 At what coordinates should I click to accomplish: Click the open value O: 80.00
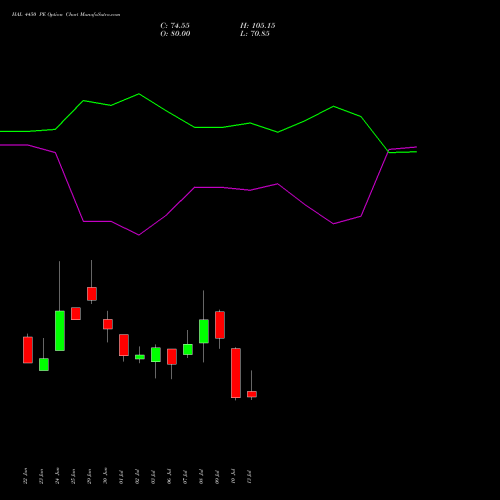[175, 34]
